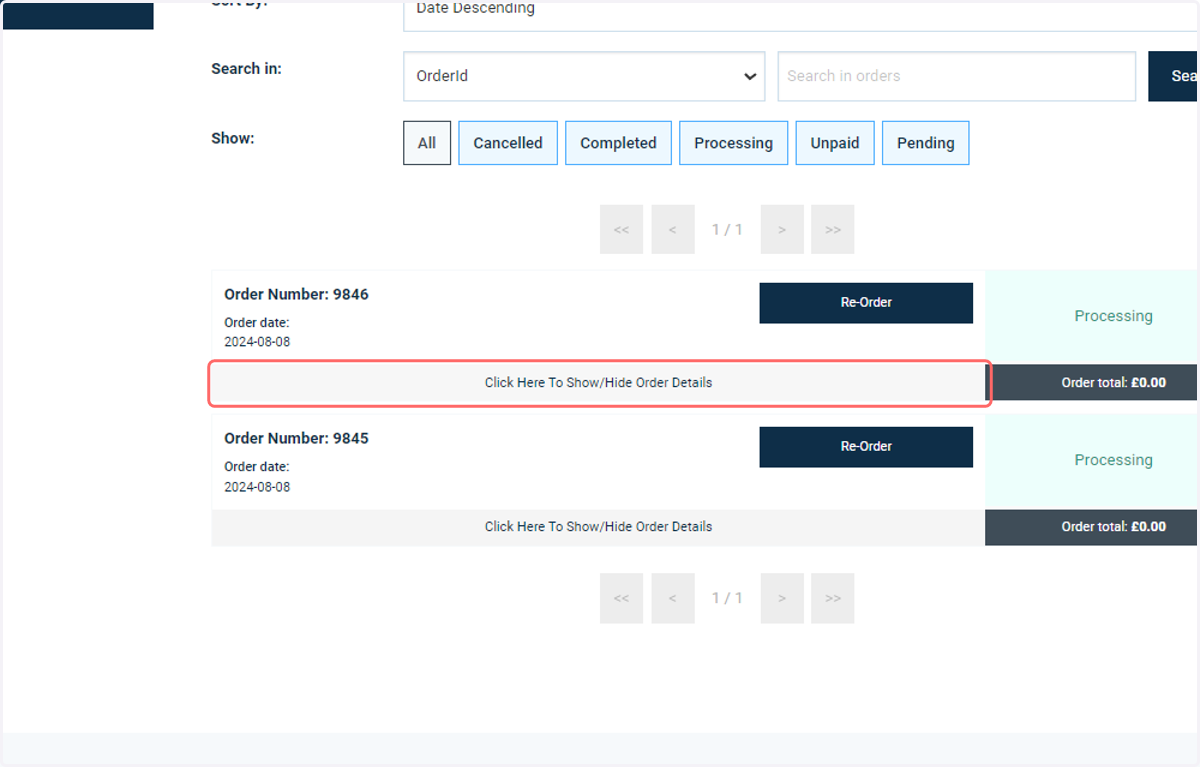The height and width of the screenshot is (767, 1200).
Task: Click the 1 / 1 page indicator at bottom
Action: tap(727, 598)
